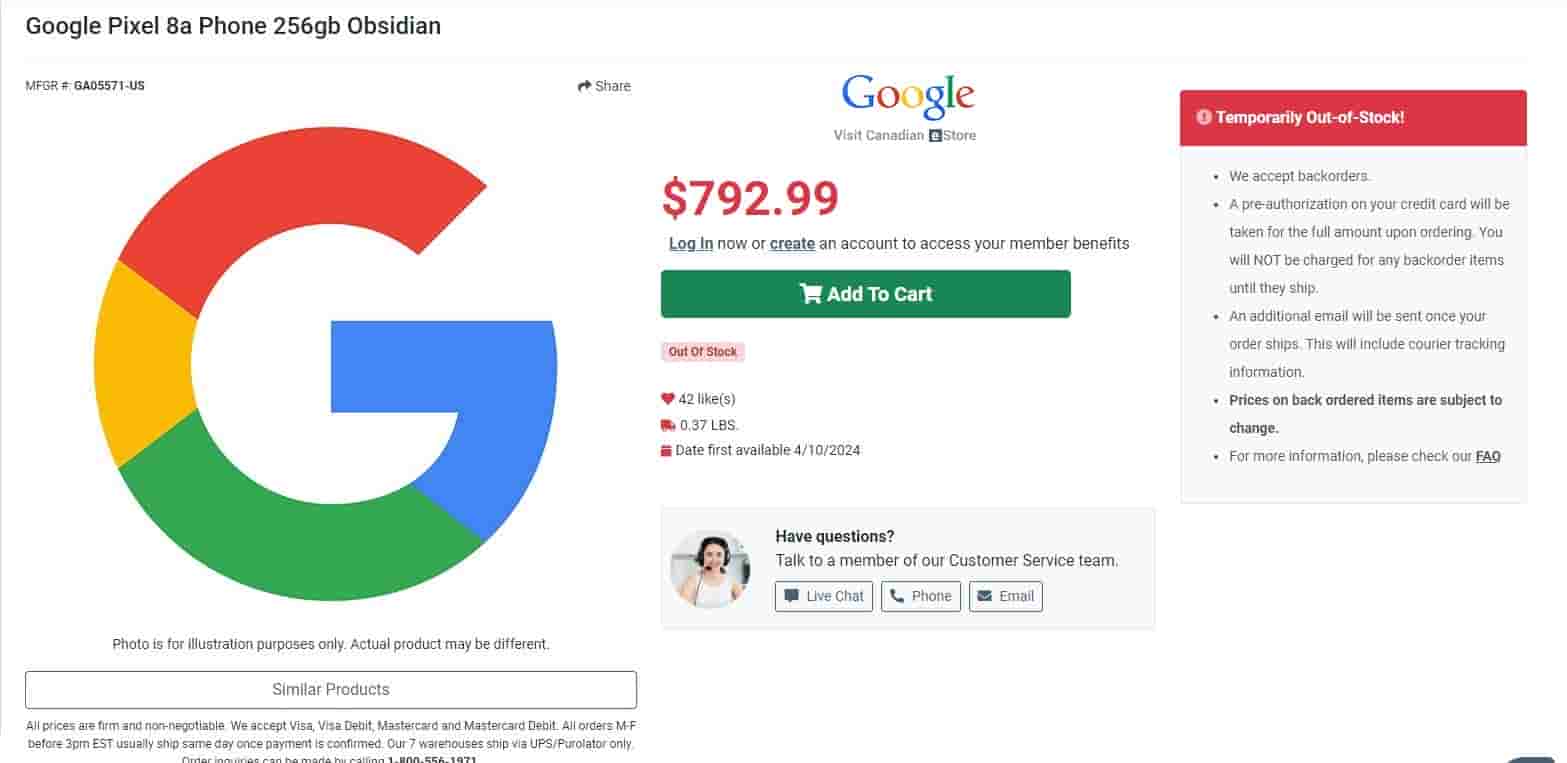Open the Similar Products button
This screenshot has height=763, width=1567.
pyautogui.click(x=330, y=690)
